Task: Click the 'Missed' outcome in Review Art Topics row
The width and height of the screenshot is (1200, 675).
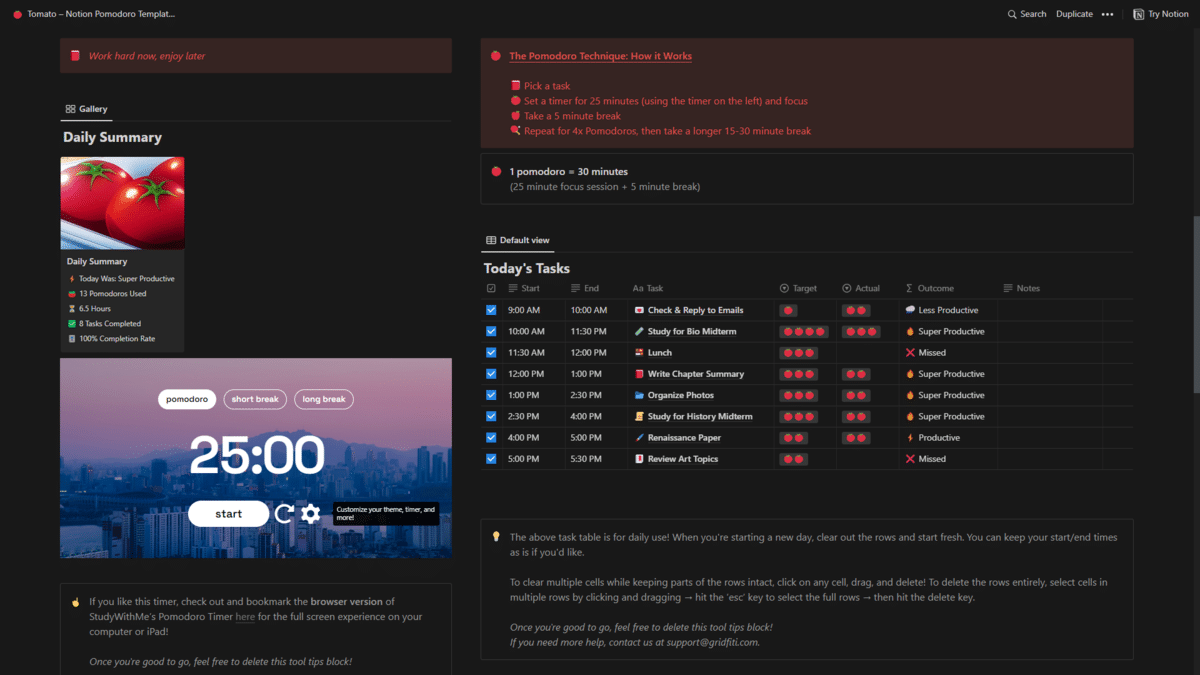Action: coord(948,459)
